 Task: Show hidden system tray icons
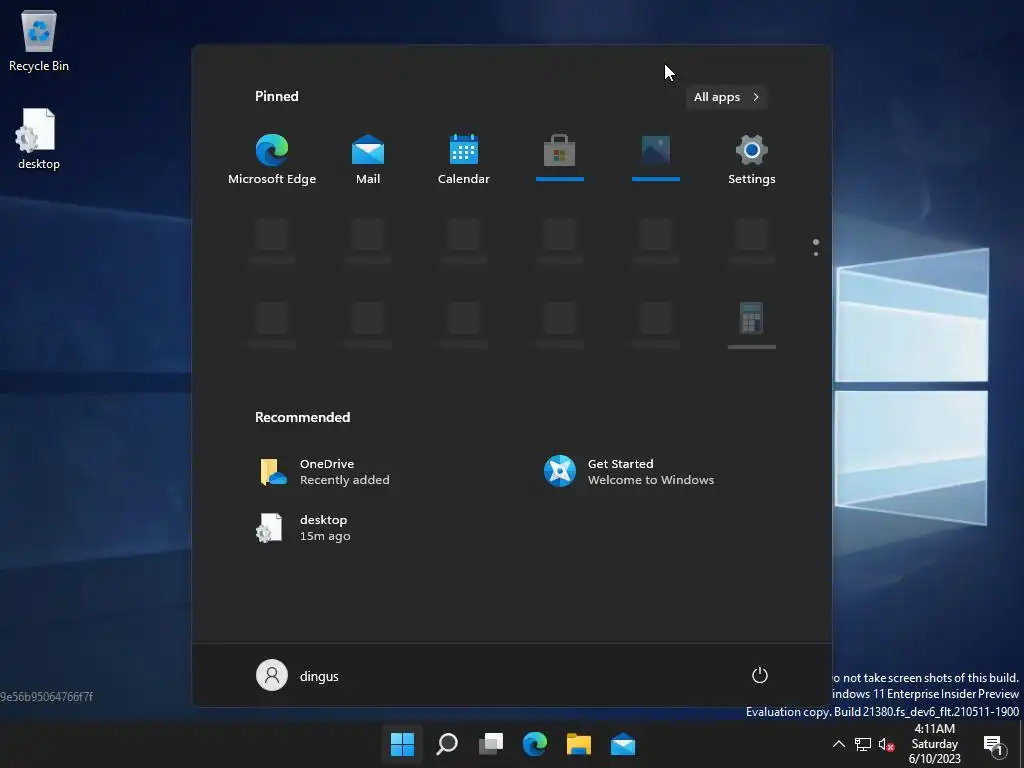839,744
